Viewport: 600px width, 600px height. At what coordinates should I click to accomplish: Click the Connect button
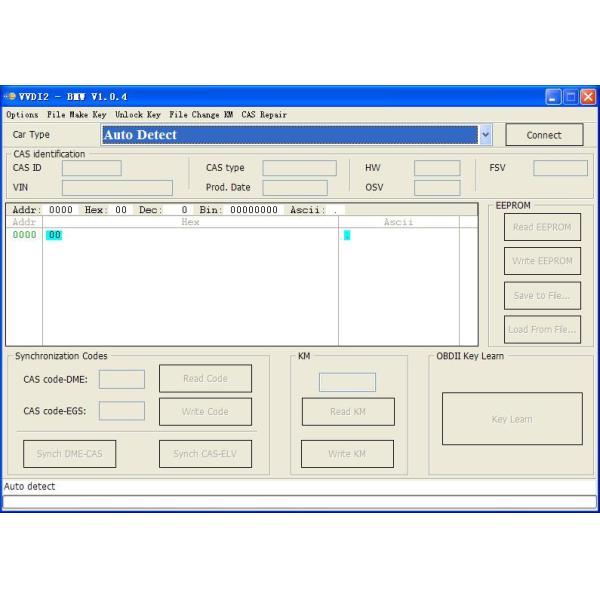tap(544, 135)
